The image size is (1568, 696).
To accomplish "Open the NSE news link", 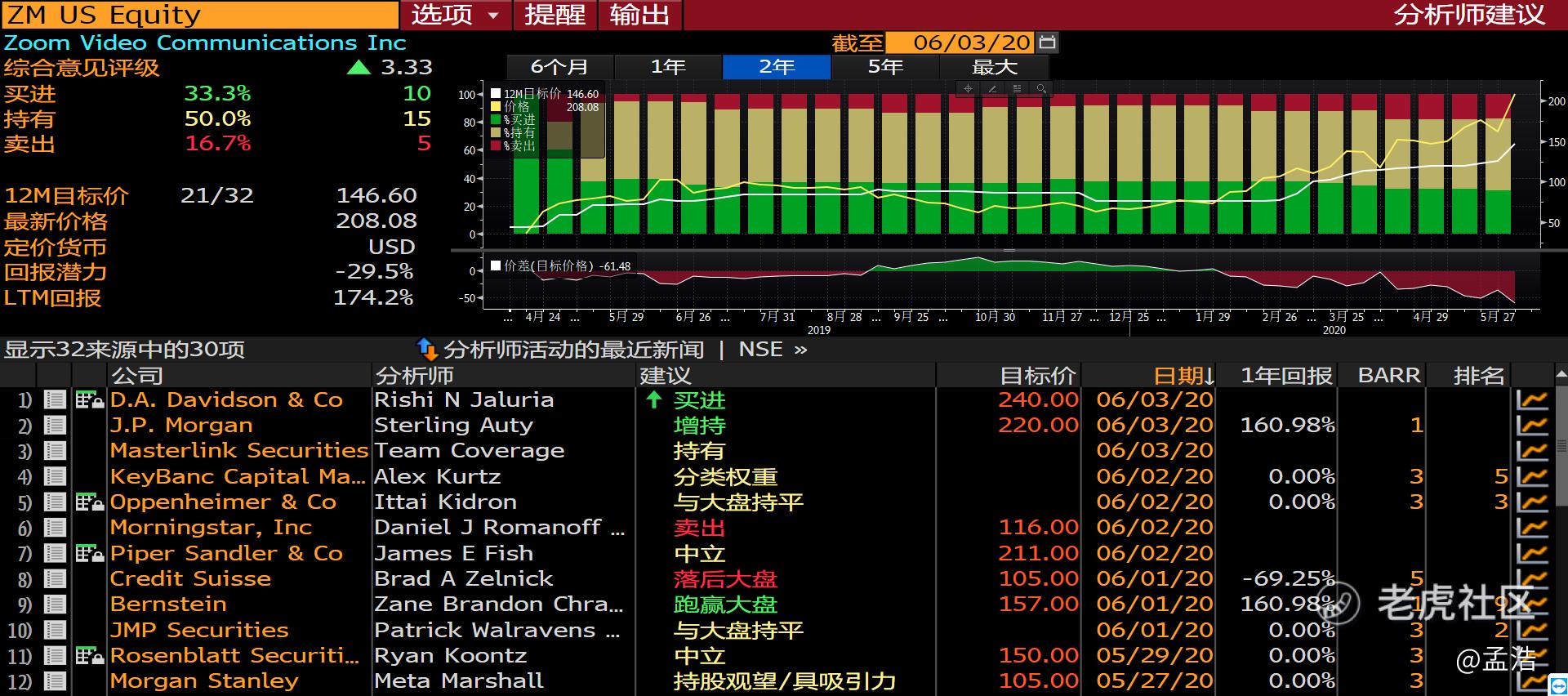I will pyautogui.click(x=760, y=350).
